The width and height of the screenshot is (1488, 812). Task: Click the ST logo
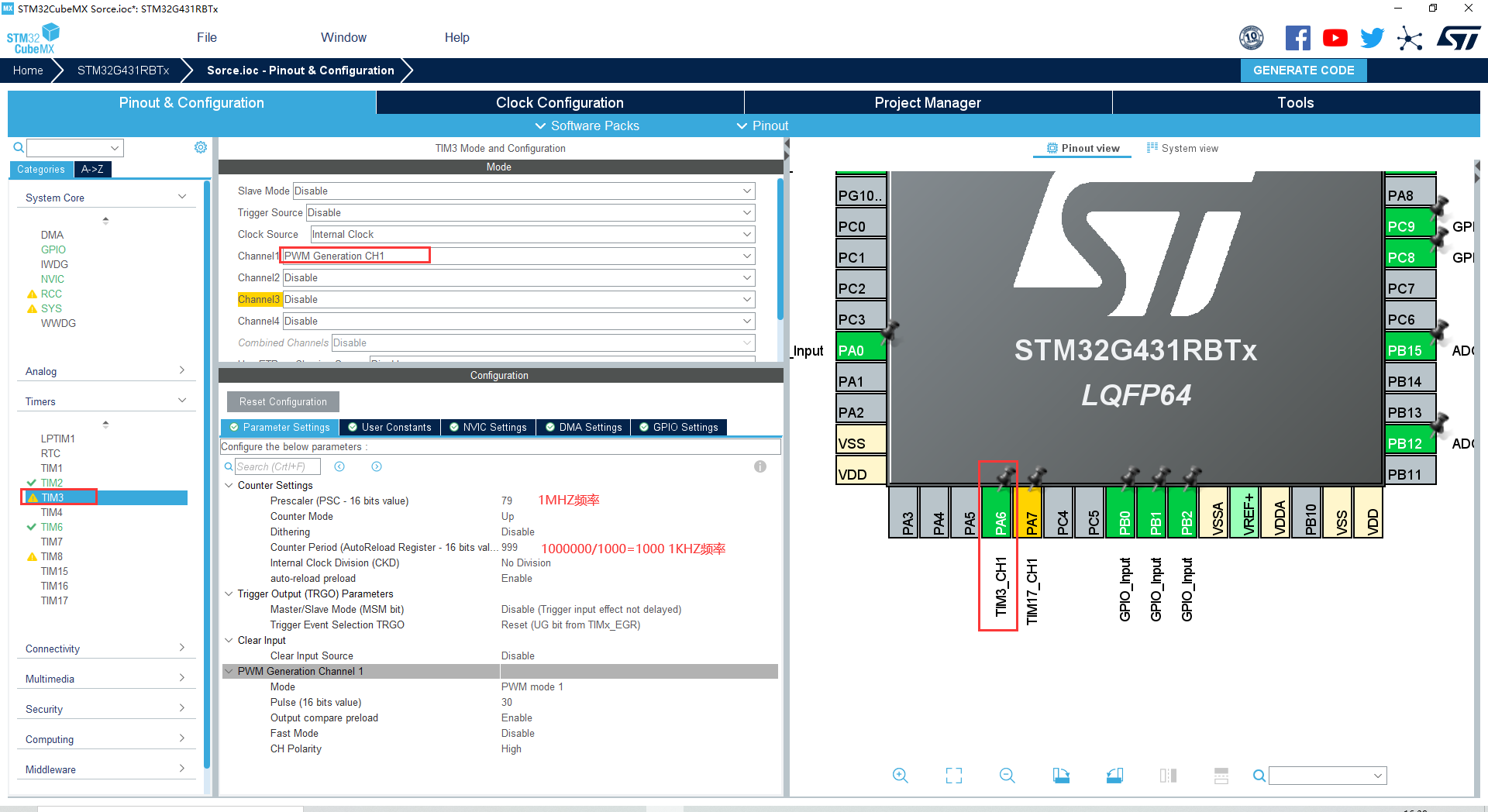[1459, 38]
